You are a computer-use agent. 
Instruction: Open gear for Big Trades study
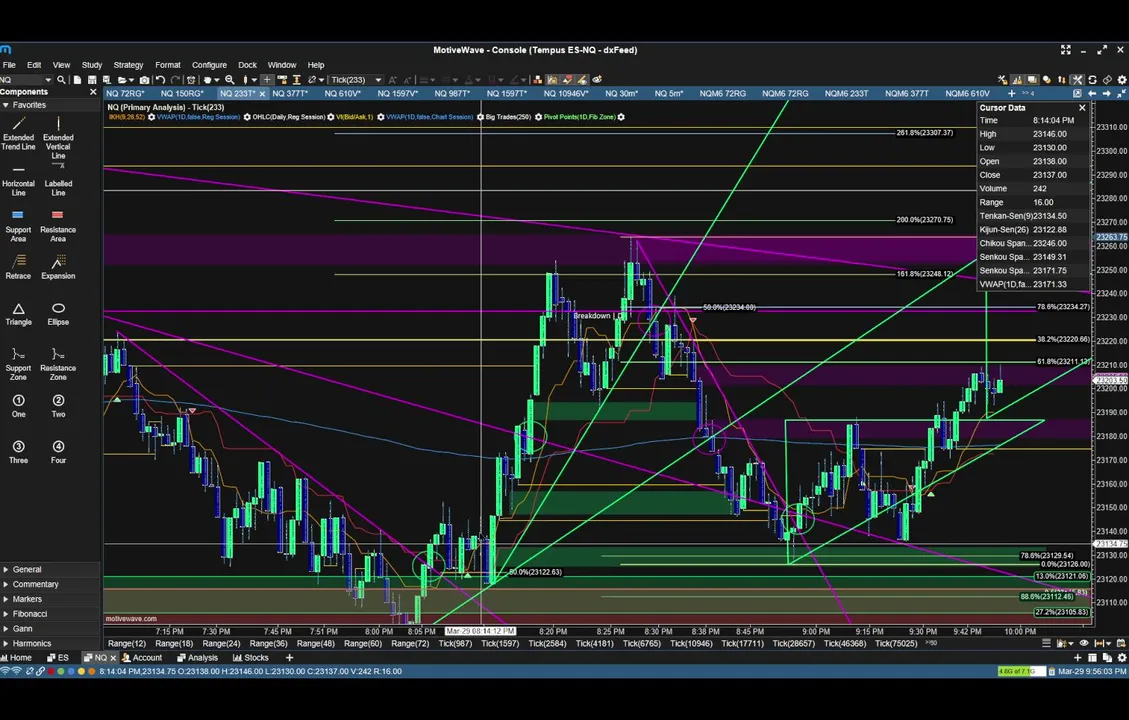[x=538, y=117]
